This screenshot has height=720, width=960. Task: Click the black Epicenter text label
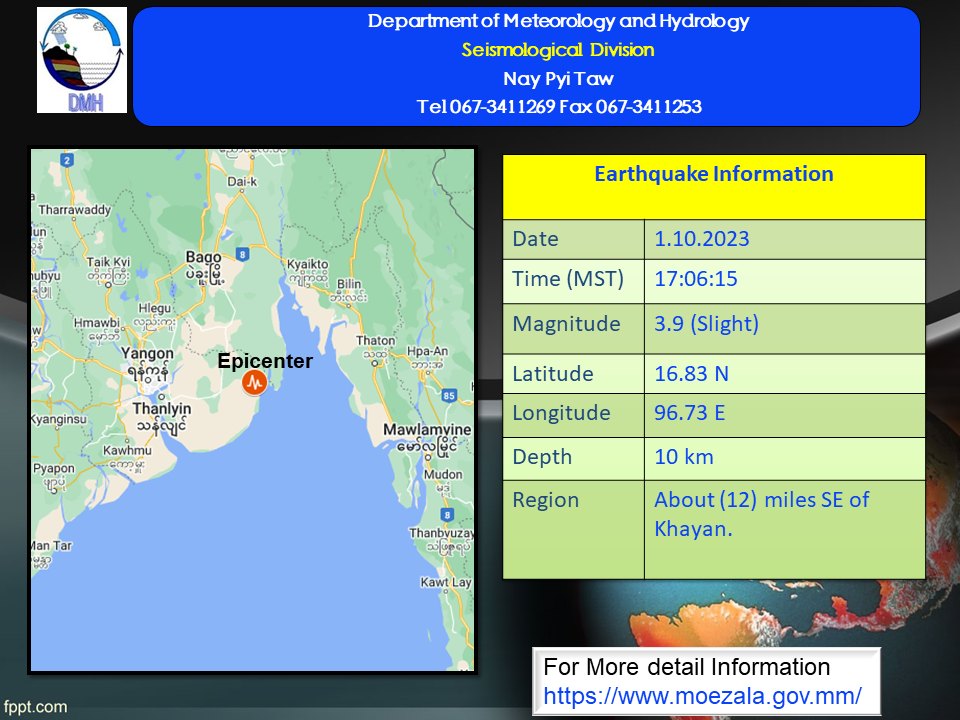pos(265,362)
